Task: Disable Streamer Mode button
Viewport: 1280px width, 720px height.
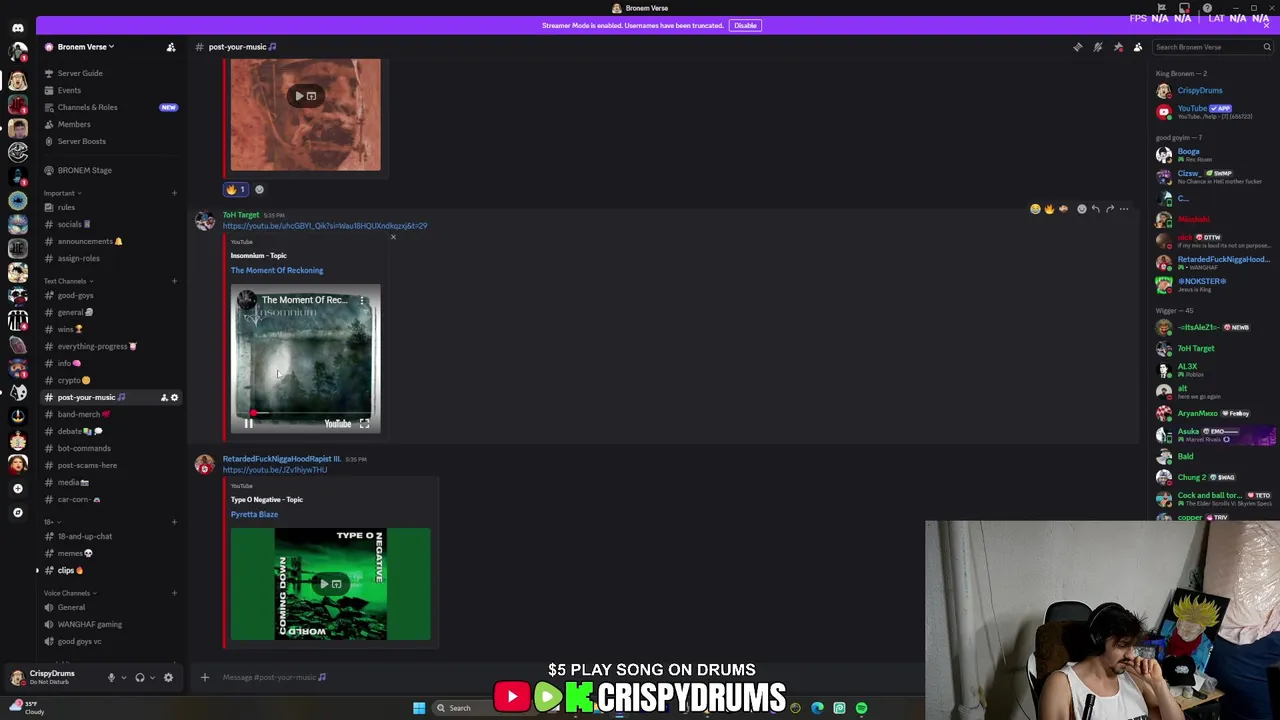Action: (745, 25)
